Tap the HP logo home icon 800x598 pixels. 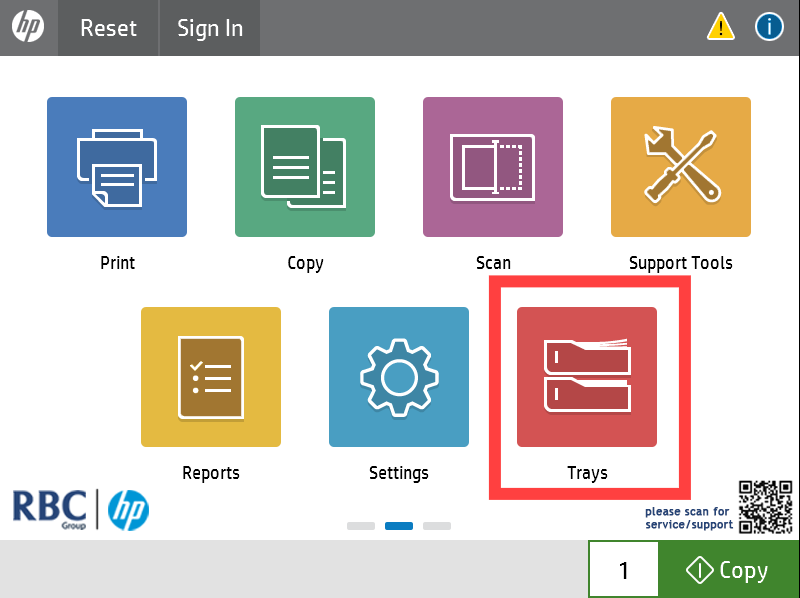tap(28, 27)
